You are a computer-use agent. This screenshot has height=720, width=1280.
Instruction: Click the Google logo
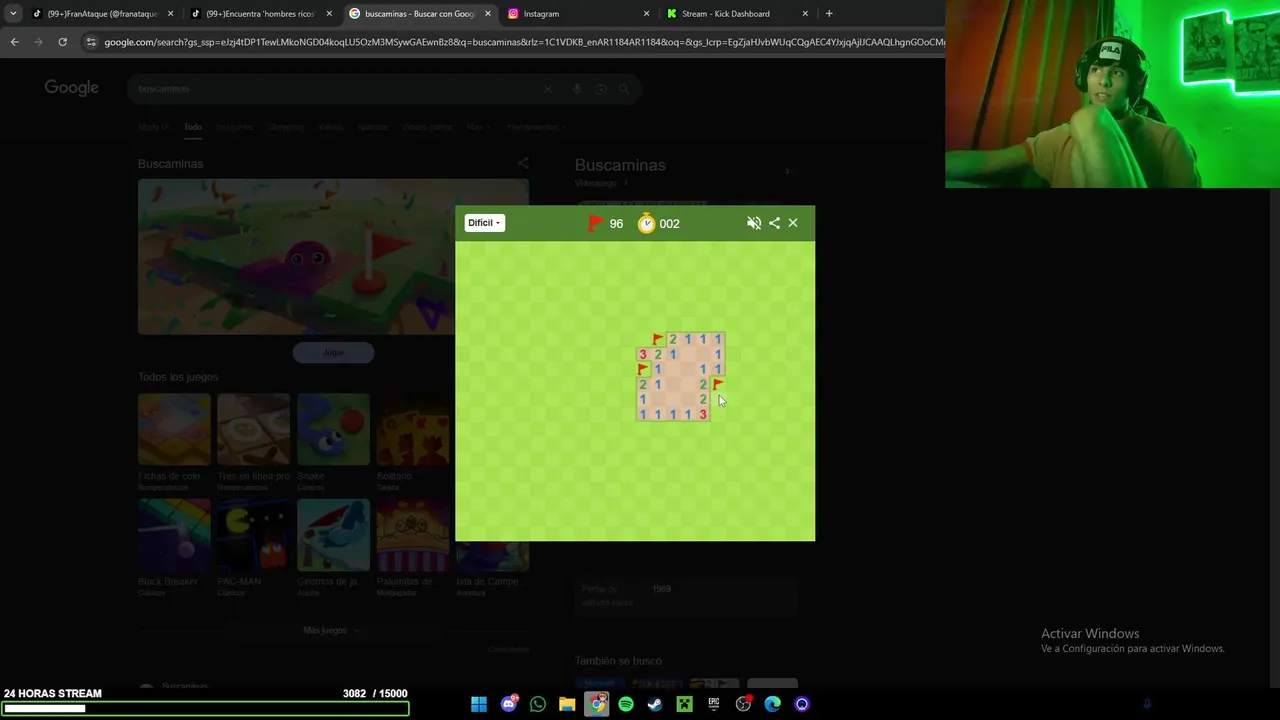[71, 88]
